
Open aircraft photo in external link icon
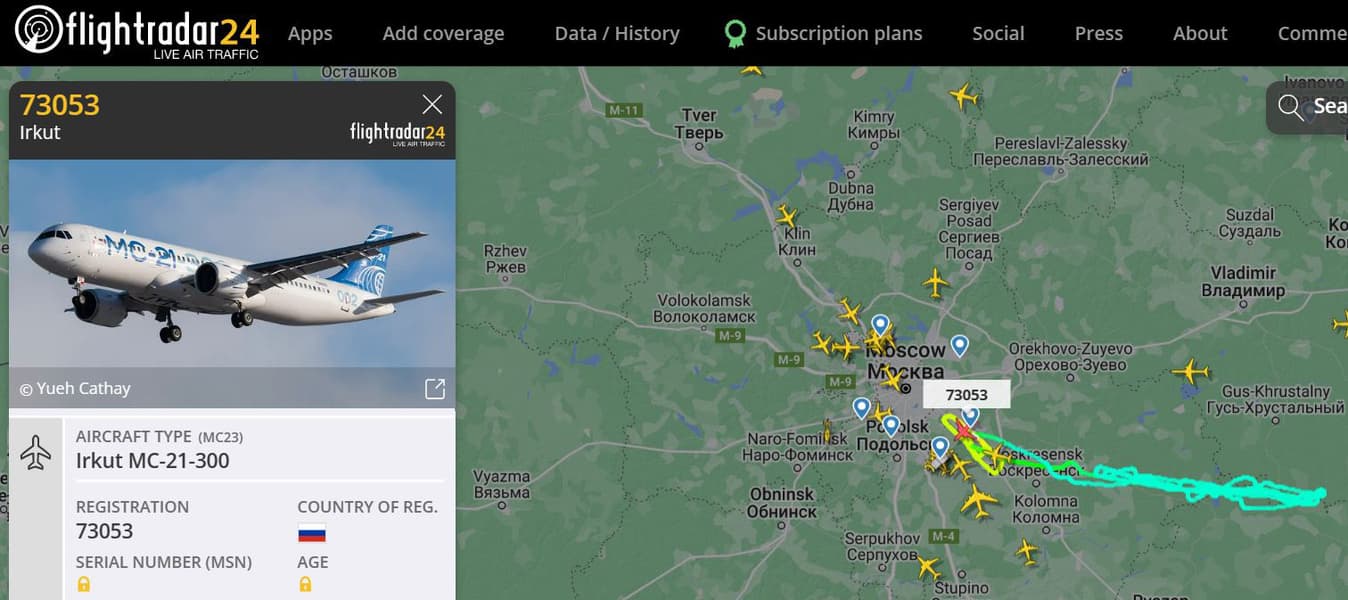(x=435, y=389)
